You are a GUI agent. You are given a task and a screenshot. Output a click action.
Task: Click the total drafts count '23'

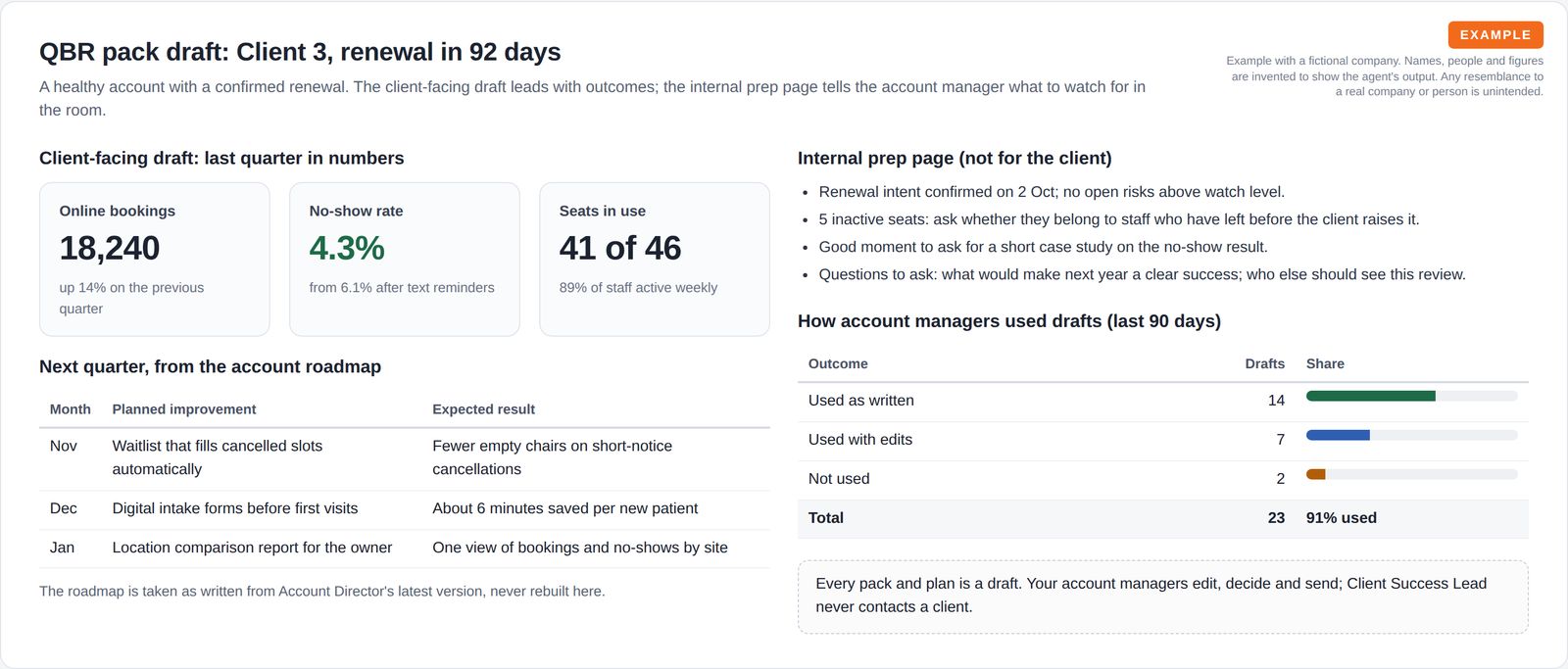pos(1276,518)
